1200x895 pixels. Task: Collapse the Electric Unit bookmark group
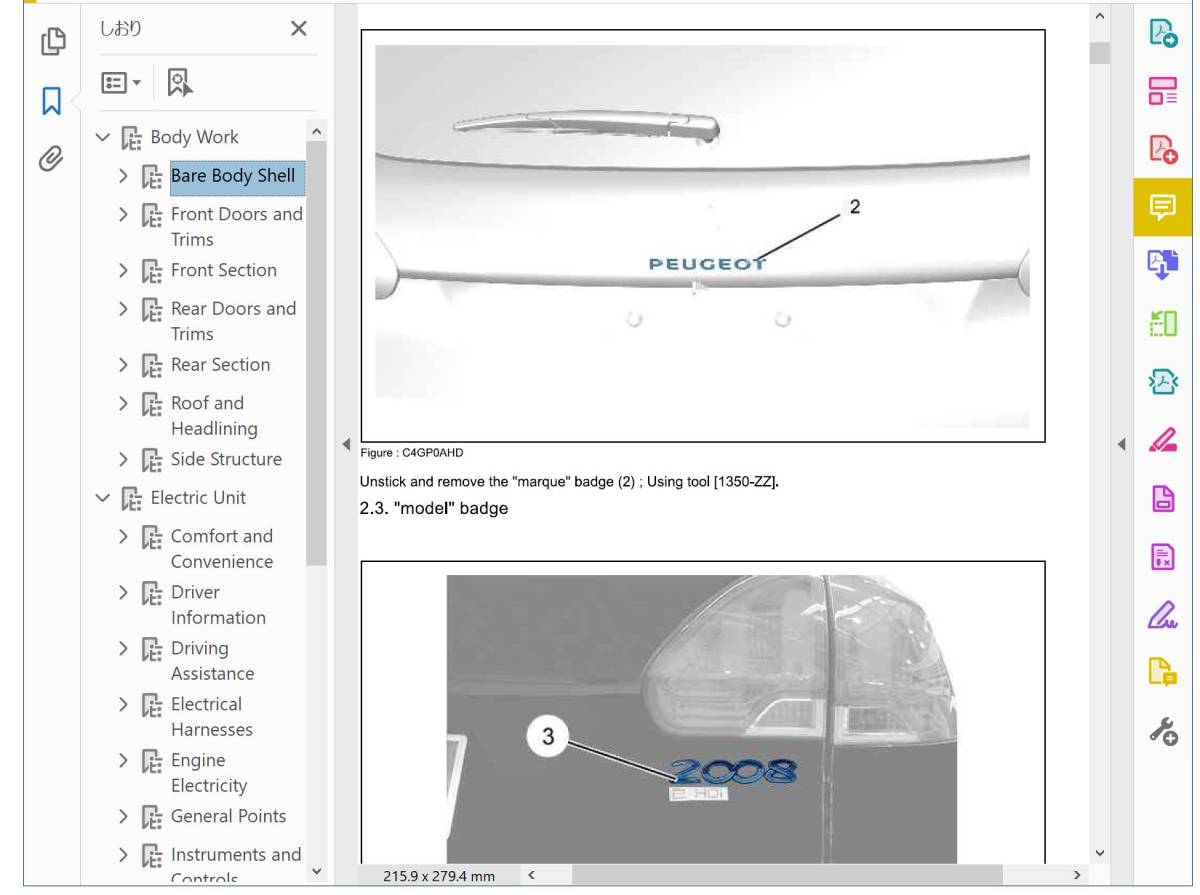tap(102, 497)
